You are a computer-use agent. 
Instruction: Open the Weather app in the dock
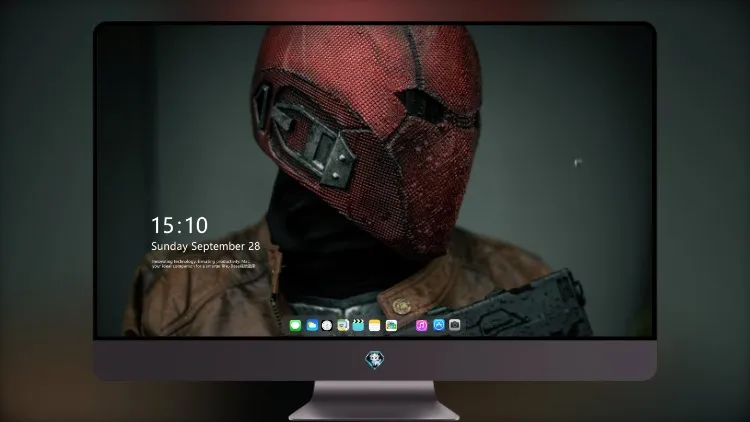(312, 326)
